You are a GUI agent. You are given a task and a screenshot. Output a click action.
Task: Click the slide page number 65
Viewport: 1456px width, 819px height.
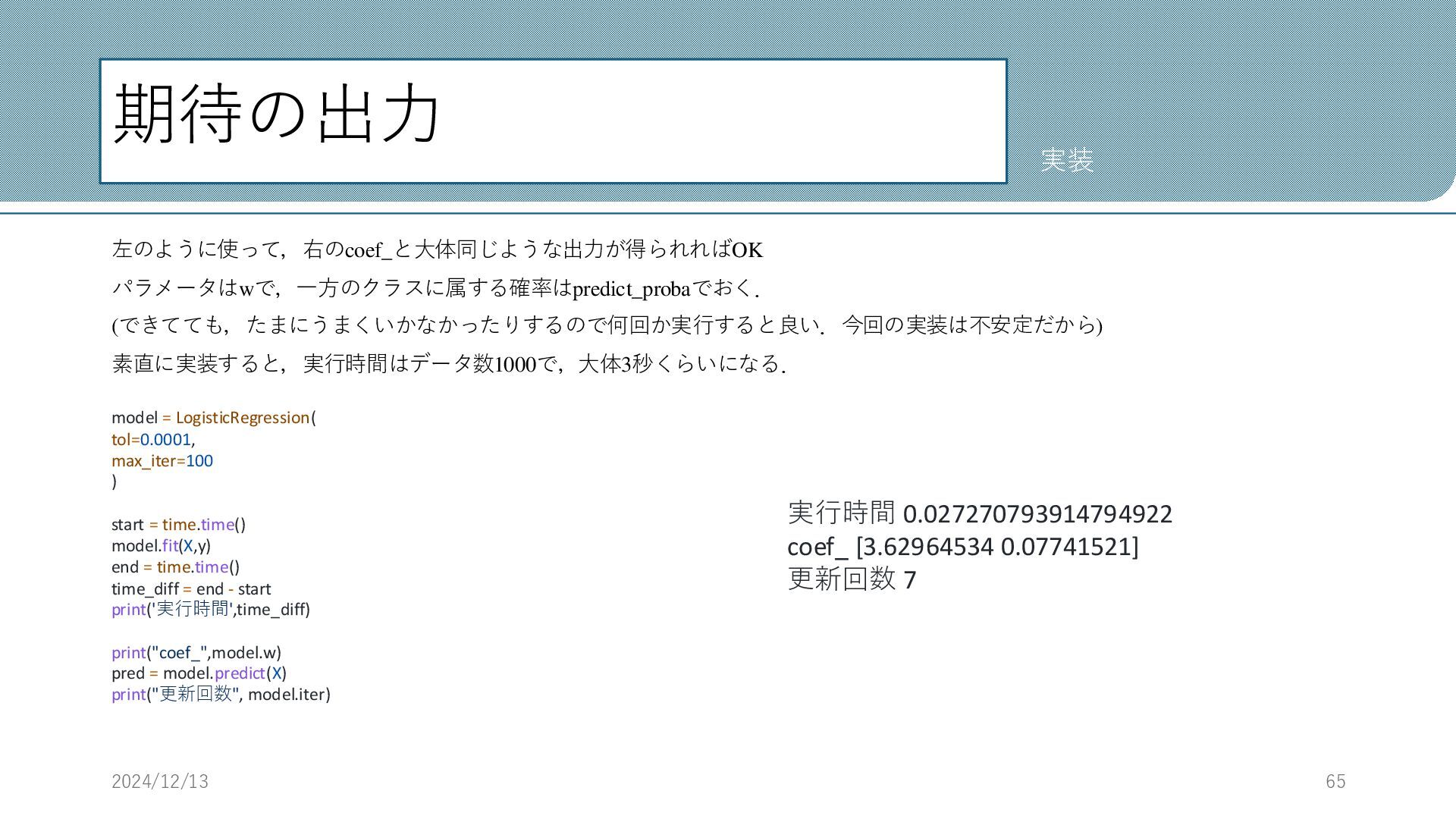(x=1335, y=782)
